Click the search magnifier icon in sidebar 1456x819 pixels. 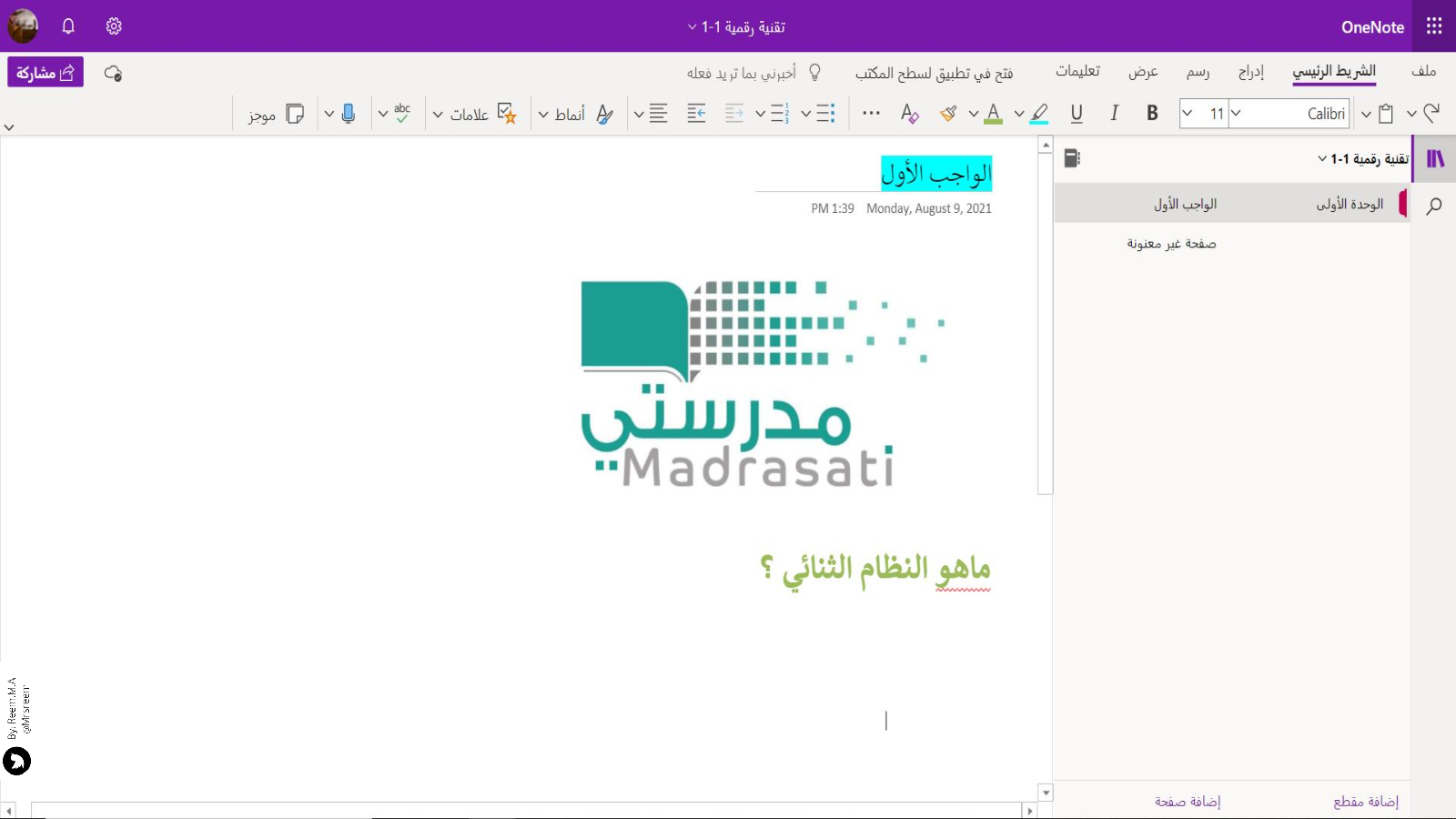click(1434, 206)
